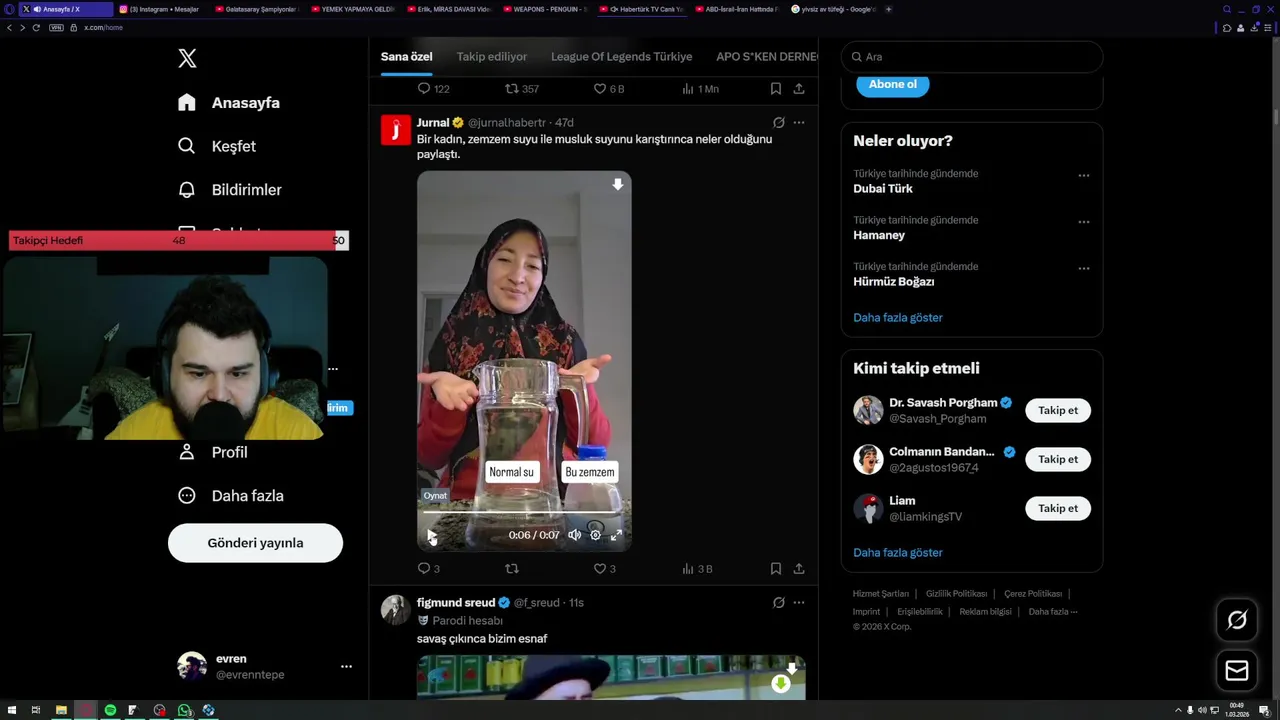1280x720 pixels.
Task: Click Gönderi yayınla button
Action: [x=255, y=543]
